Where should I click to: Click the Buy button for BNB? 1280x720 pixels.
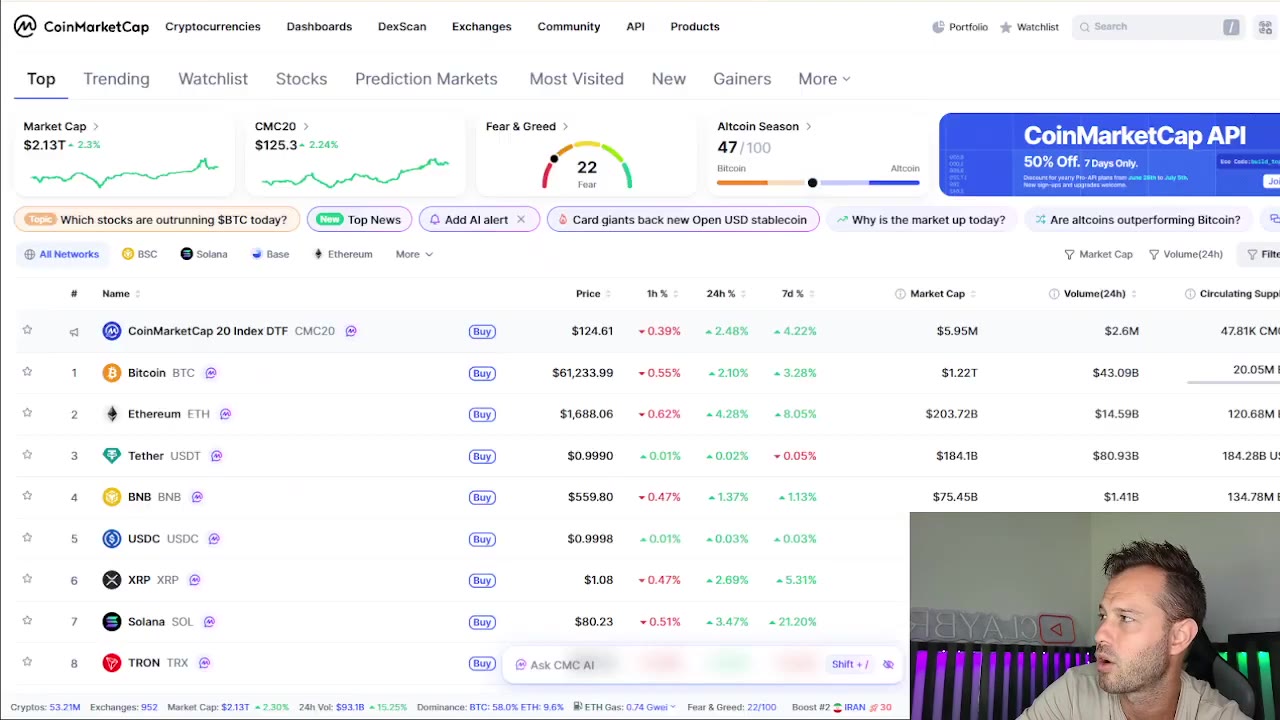pyautogui.click(x=482, y=497)
